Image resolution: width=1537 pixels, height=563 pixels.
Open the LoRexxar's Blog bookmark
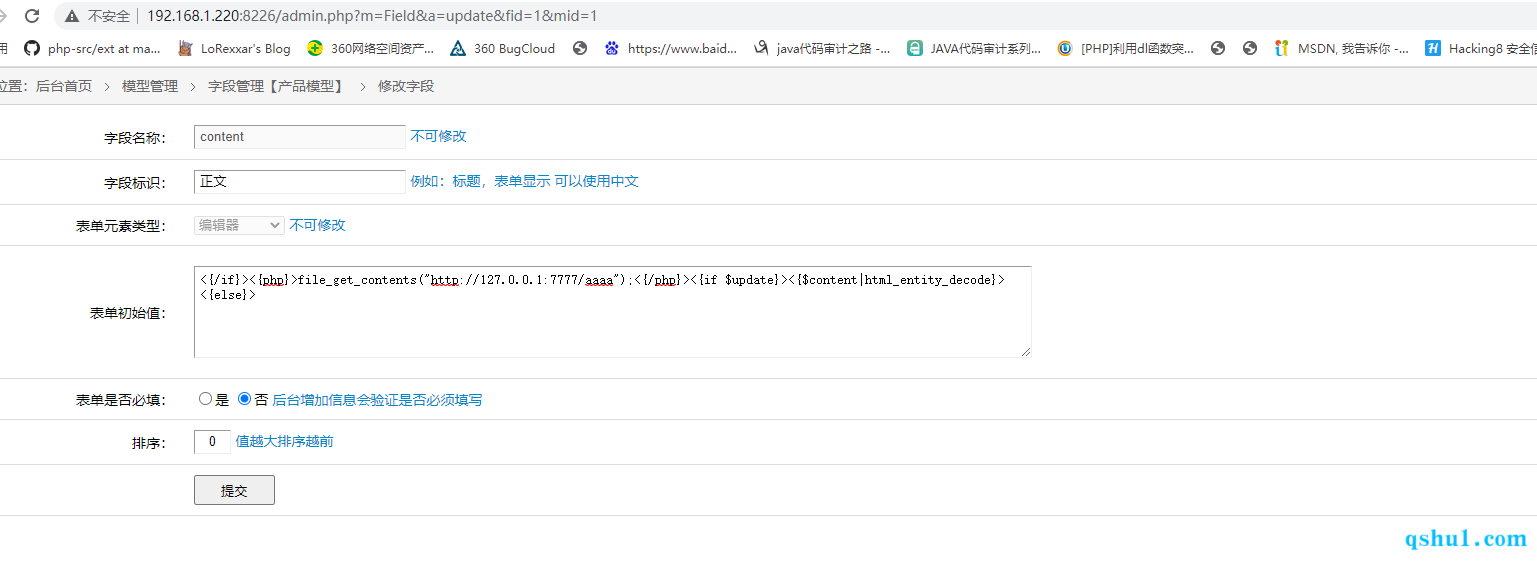234,48
